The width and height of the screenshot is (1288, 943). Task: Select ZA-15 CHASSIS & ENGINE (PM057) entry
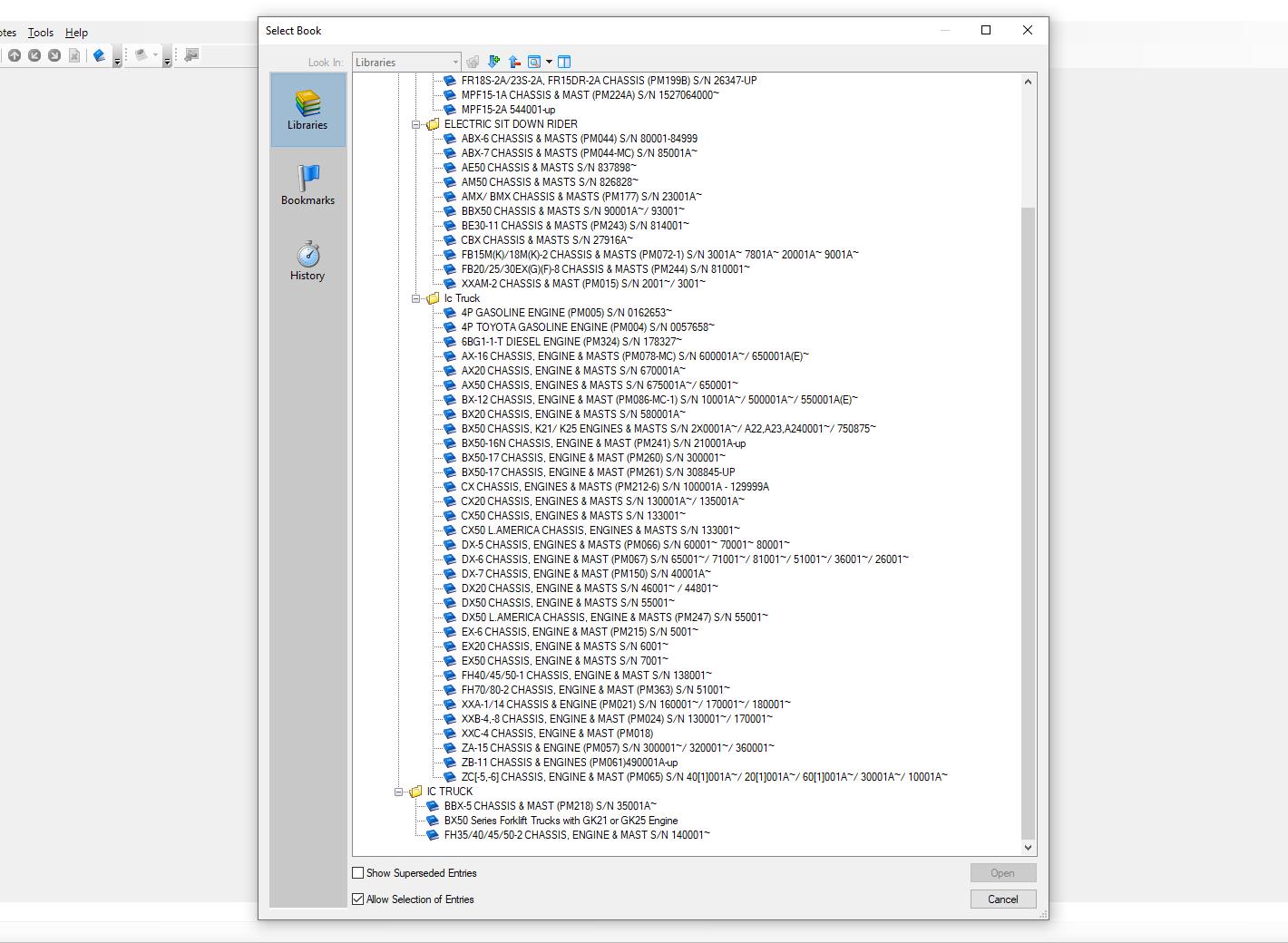click(x=618, y=748)
